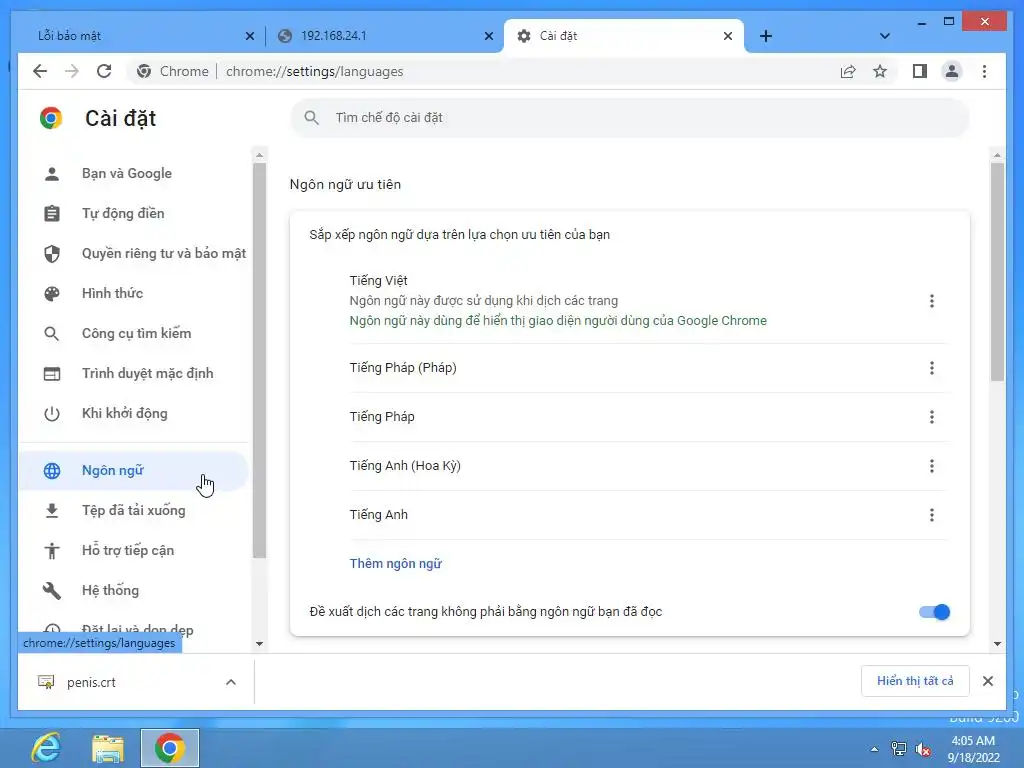Viewport: 1024px width, 768px height.
Task: Click the address bar URL
Action: [x=315, y=71]
